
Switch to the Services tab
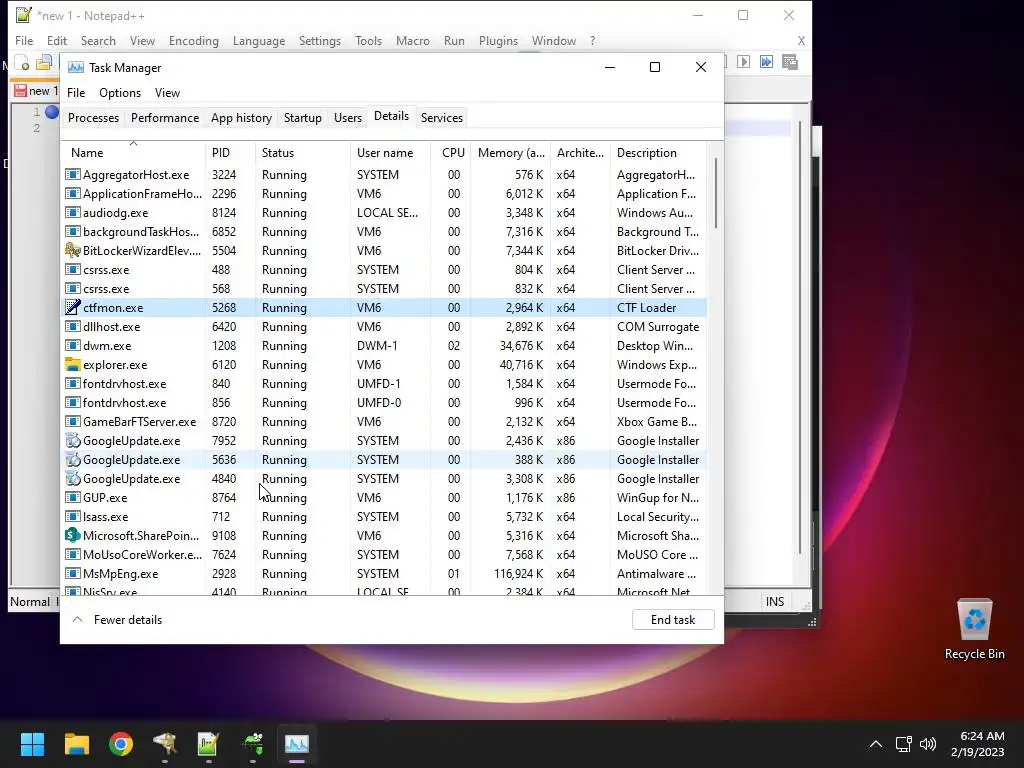441,118
